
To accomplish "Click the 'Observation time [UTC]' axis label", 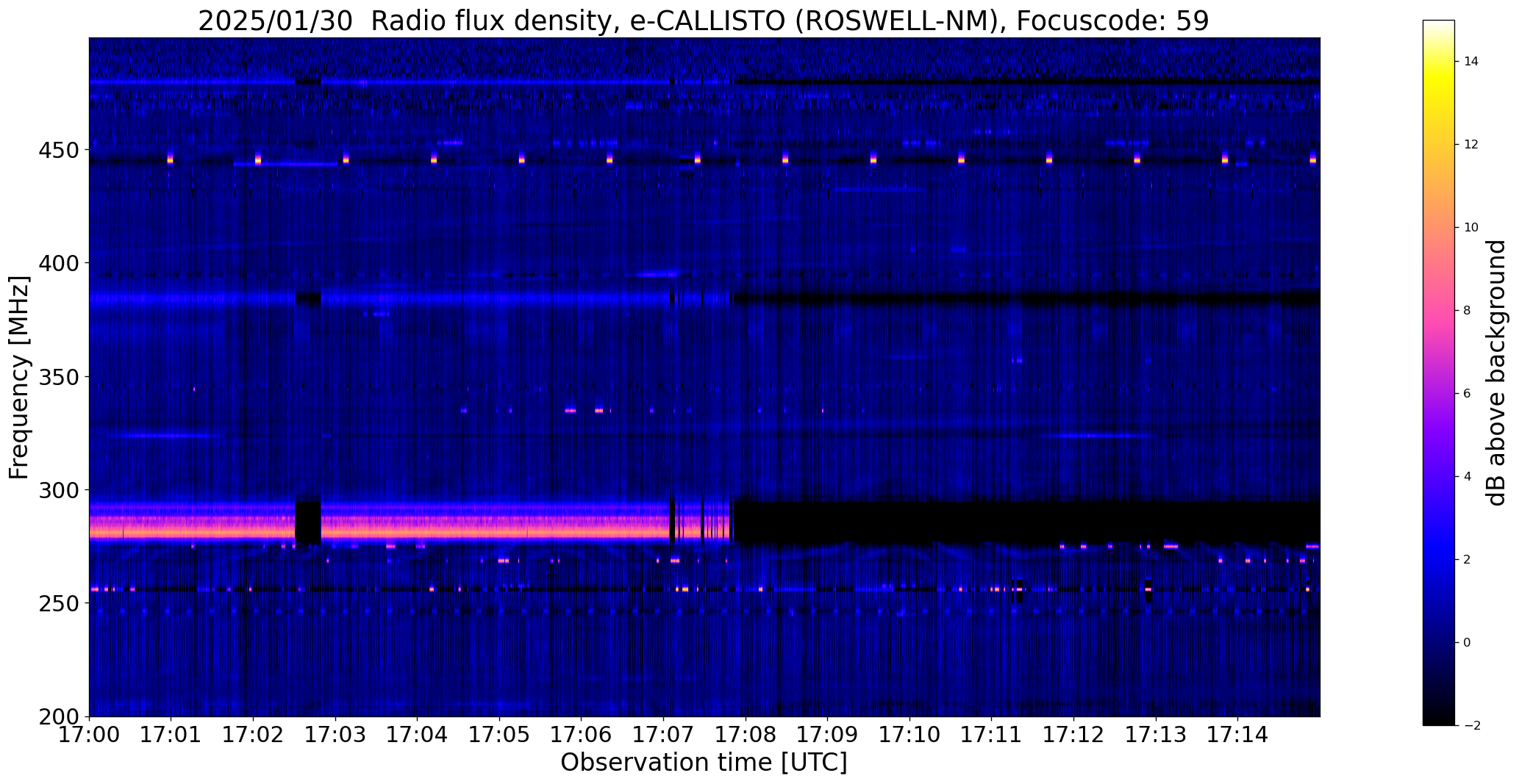I will [x=704, y=763].
